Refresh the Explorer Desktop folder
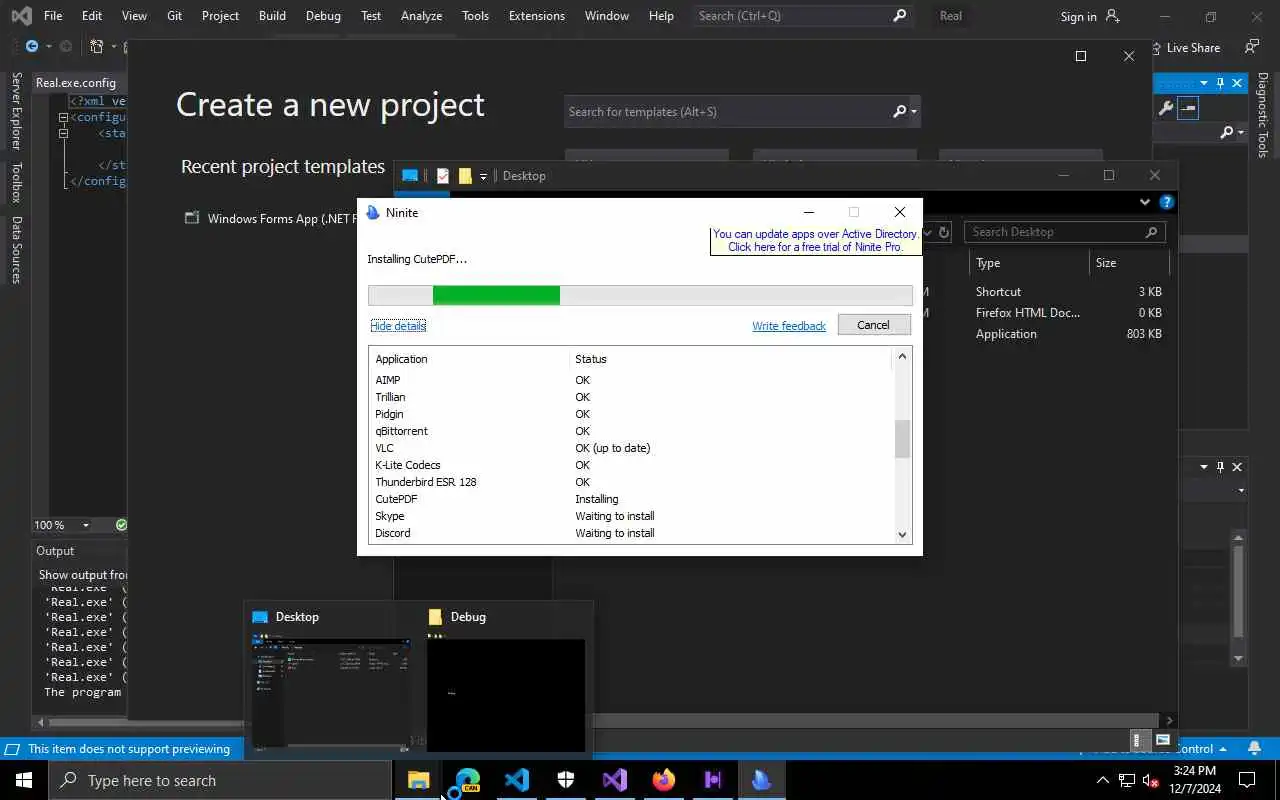Viewport: 1280px width, 800px height. coord(943,232)
